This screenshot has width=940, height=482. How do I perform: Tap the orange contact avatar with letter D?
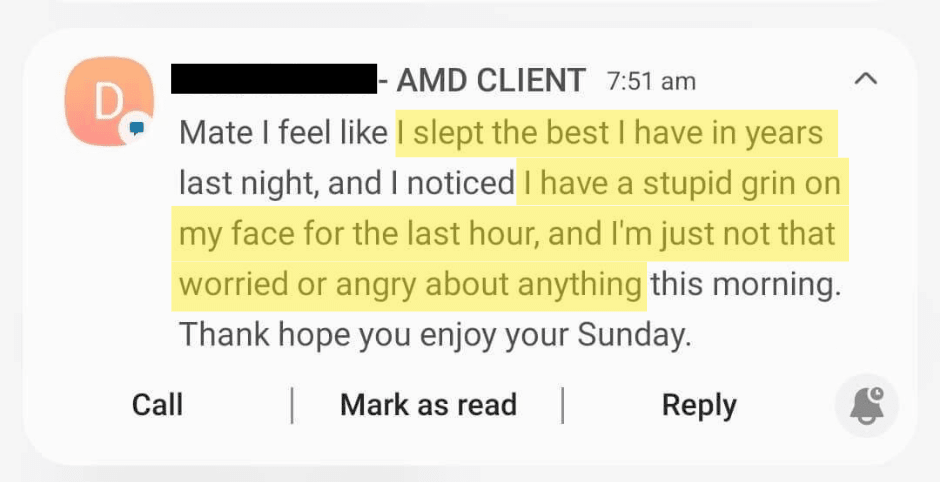(109, 101)
